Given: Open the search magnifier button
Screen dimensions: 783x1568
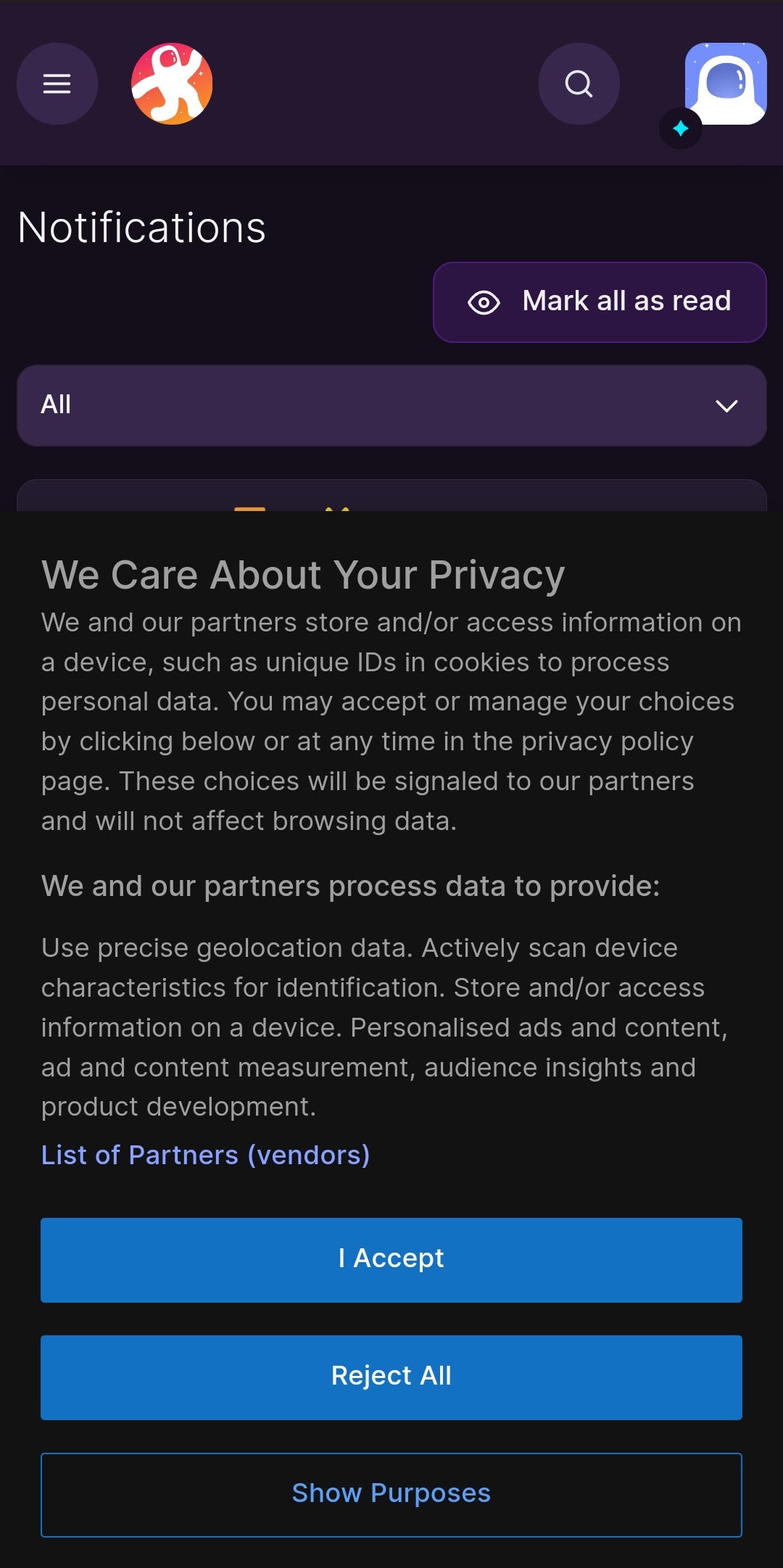Looking at the screenshot, I should (x=579, y=84).
